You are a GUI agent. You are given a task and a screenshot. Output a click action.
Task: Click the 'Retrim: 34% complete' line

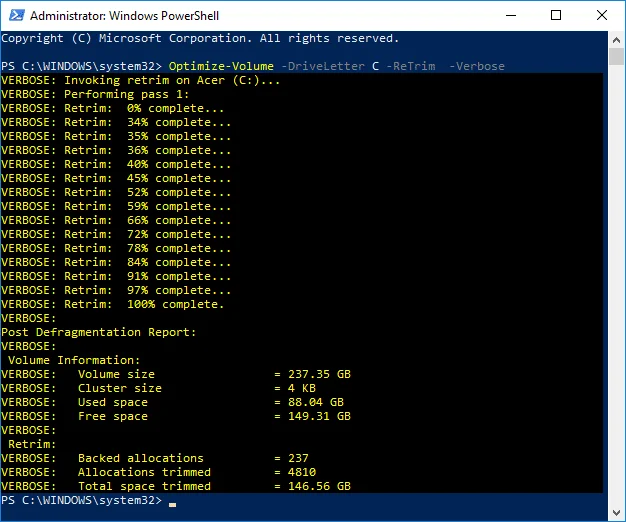tap(116, 122)
